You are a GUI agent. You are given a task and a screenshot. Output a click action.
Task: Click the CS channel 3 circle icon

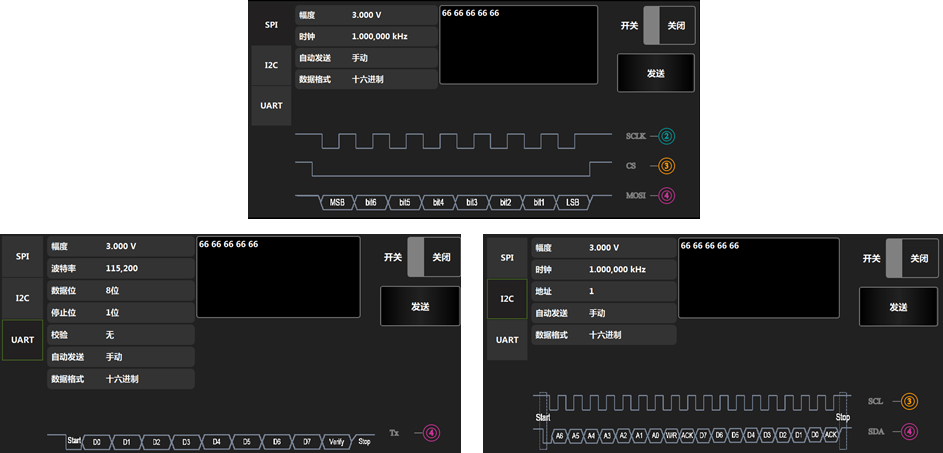point(667,166)
